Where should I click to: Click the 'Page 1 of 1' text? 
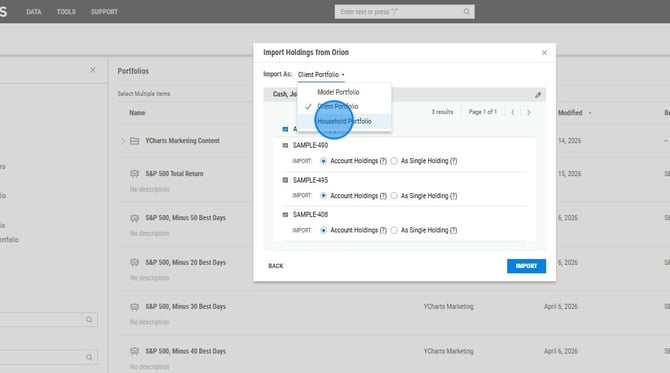(482, 112)
